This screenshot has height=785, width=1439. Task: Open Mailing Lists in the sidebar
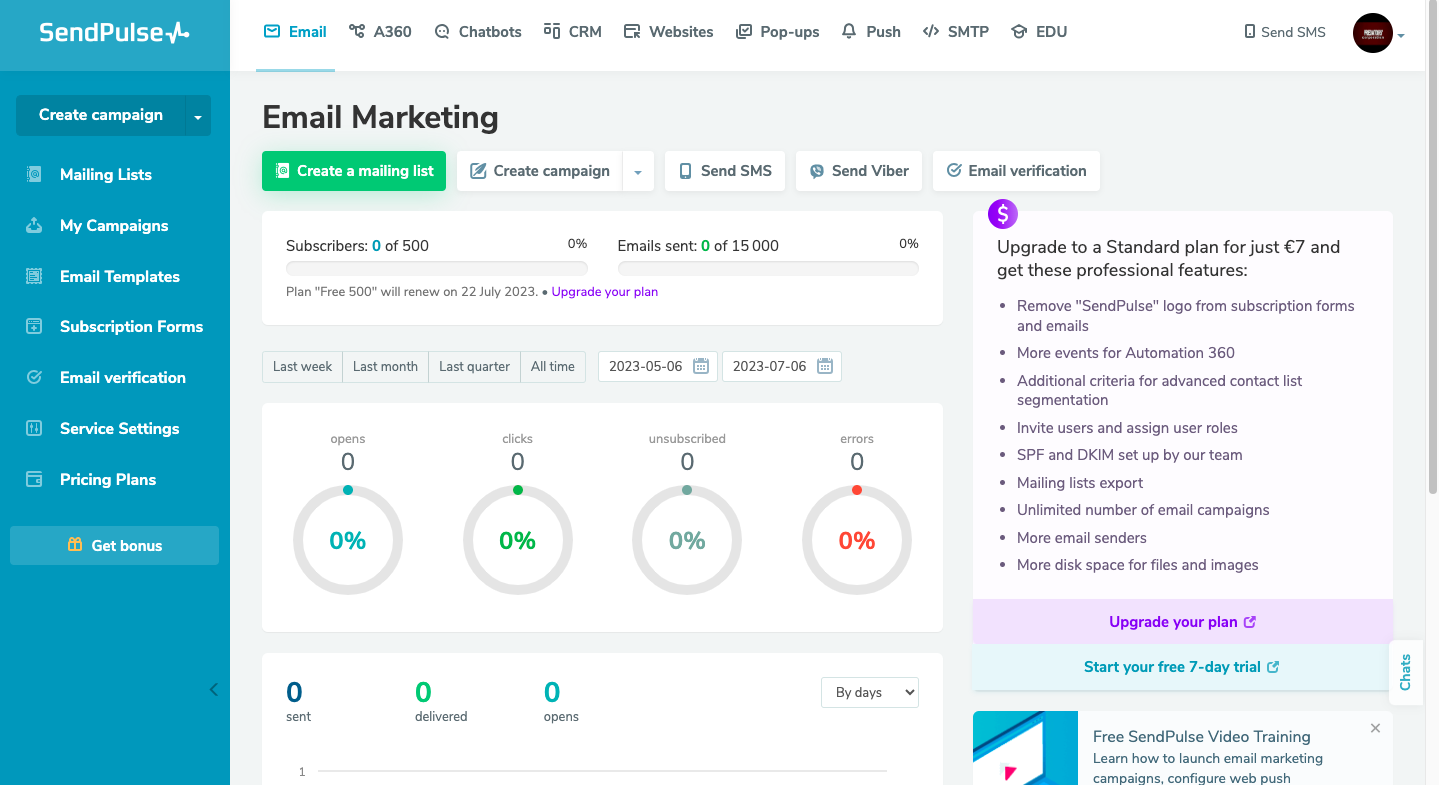pyautogui.click(x=106, y=174)
